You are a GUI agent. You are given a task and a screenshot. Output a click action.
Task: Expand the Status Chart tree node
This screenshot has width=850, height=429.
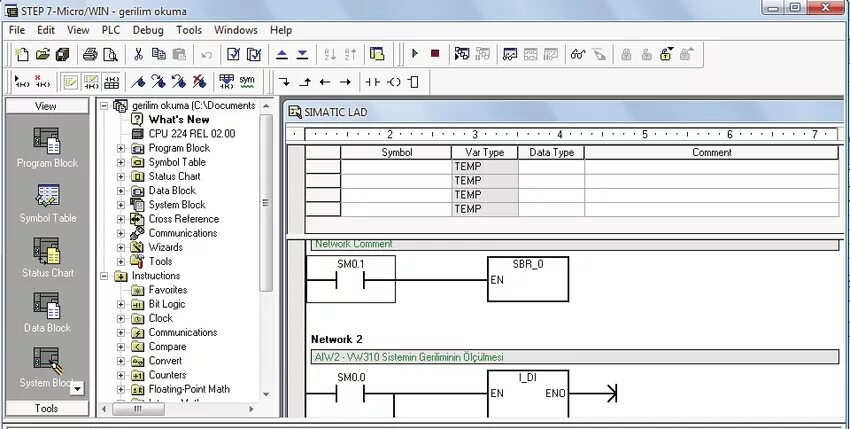(120, 176)
